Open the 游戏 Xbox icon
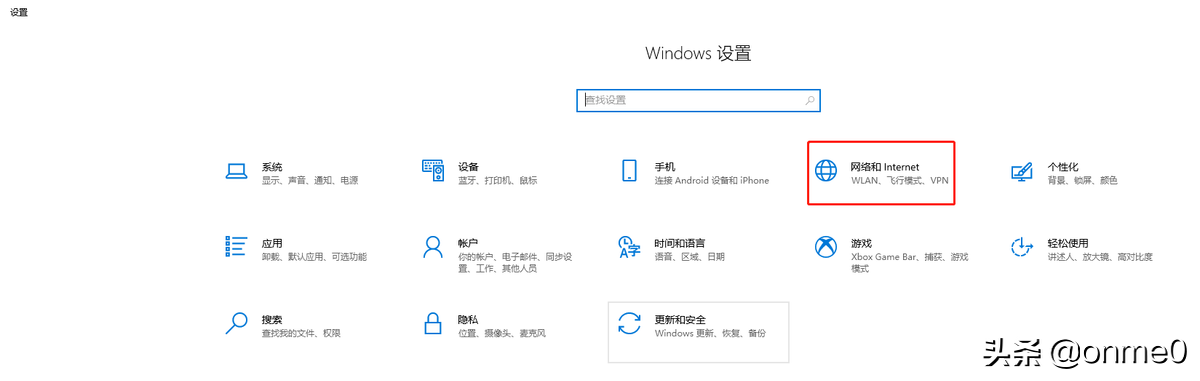Image resolution: width=1200 pixels, height=381 pixels. click(826, 247)
